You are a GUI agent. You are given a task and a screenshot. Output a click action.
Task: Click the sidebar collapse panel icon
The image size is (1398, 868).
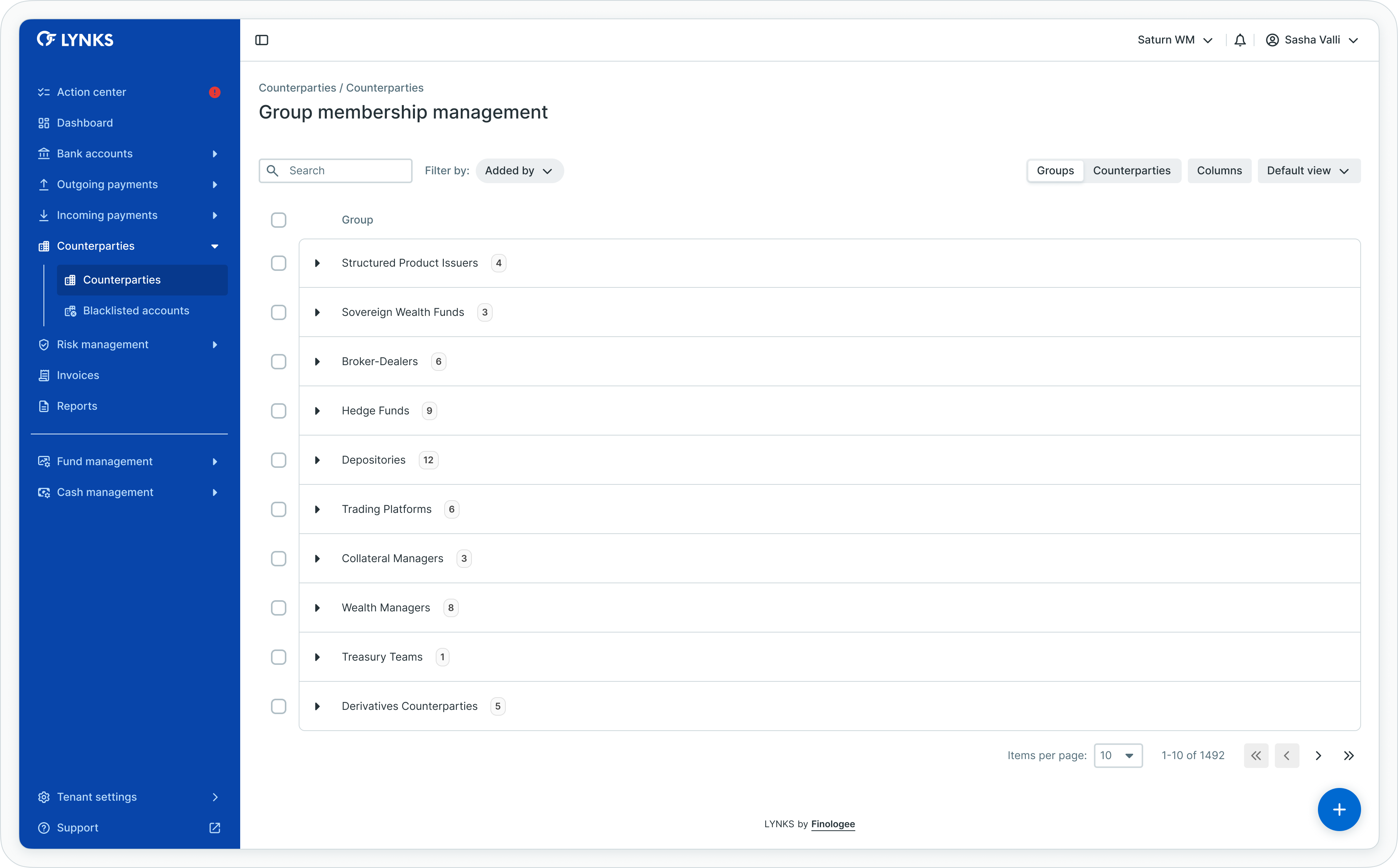coord(262,40)
